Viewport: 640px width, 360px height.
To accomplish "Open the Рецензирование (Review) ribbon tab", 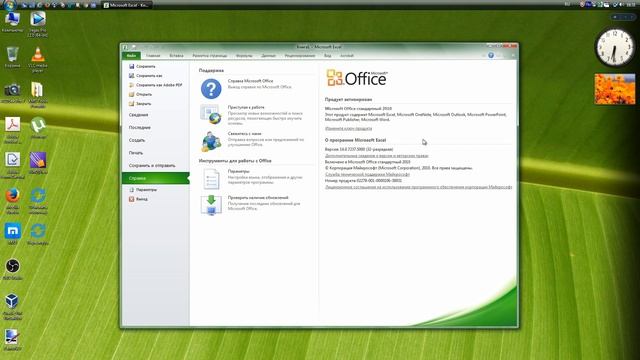I will click(300, 56).
